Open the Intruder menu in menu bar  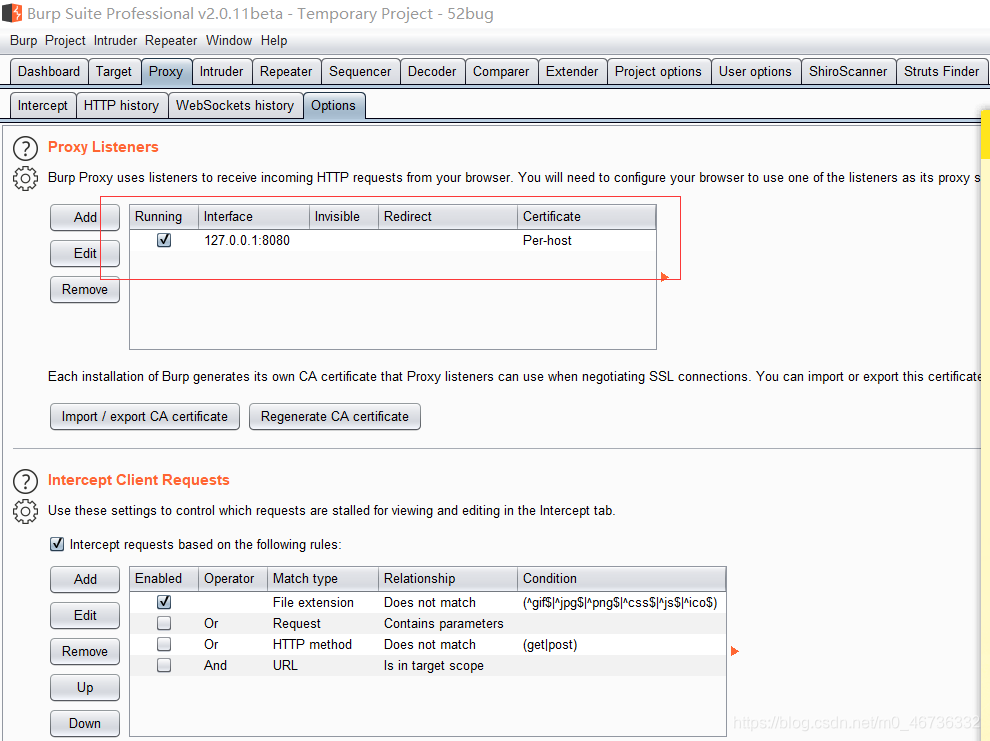[x=115, y=40]
